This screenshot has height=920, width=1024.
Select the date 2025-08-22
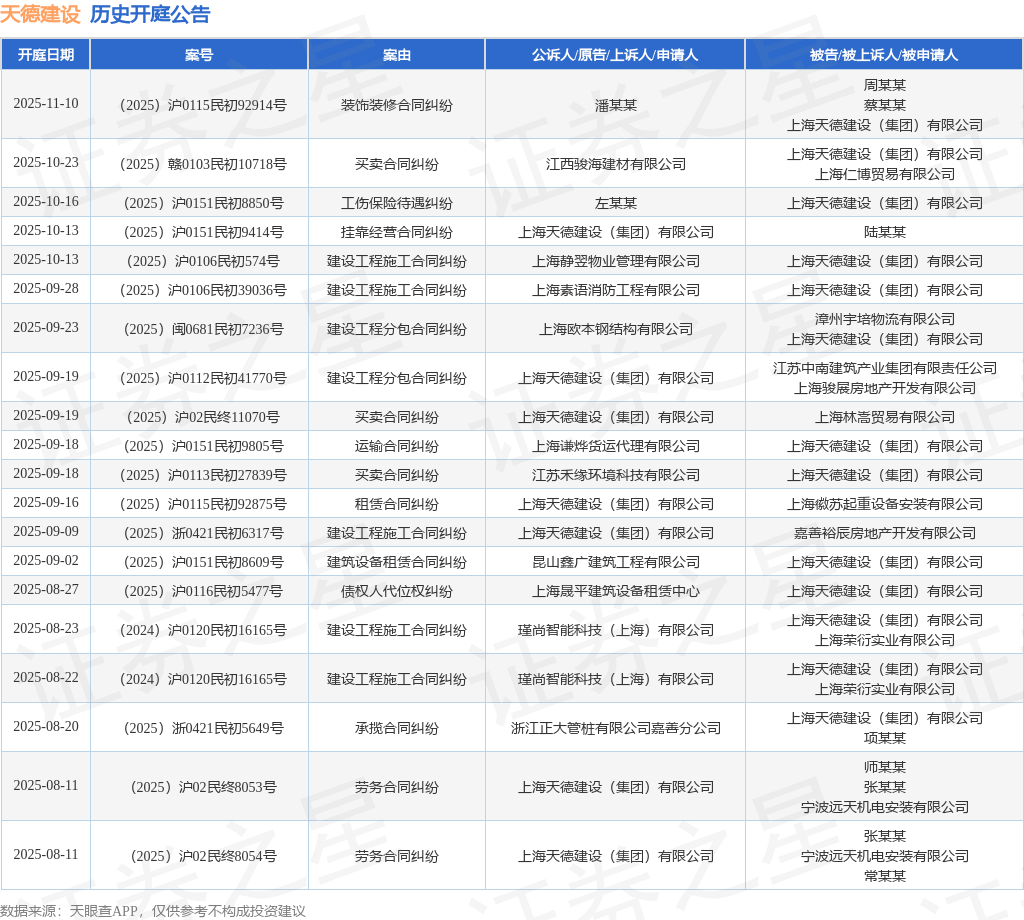click(x=46, y=678)
